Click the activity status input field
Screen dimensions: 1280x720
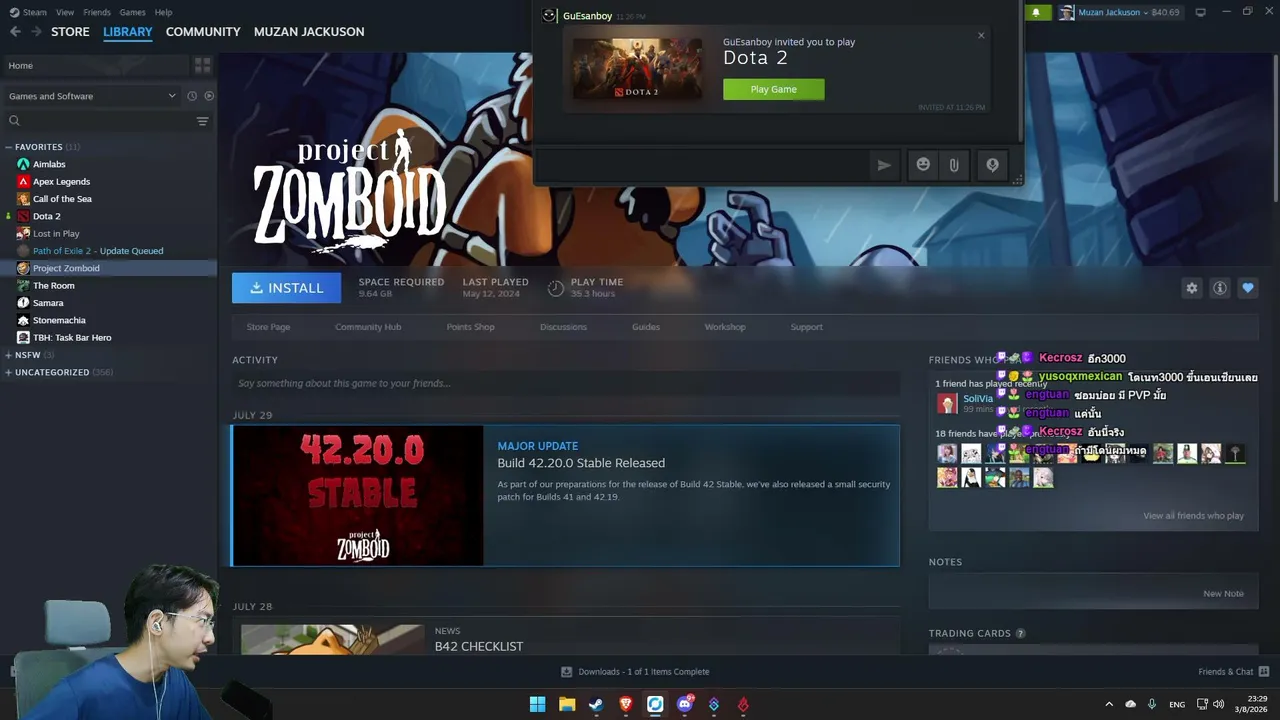click(566, 383)
